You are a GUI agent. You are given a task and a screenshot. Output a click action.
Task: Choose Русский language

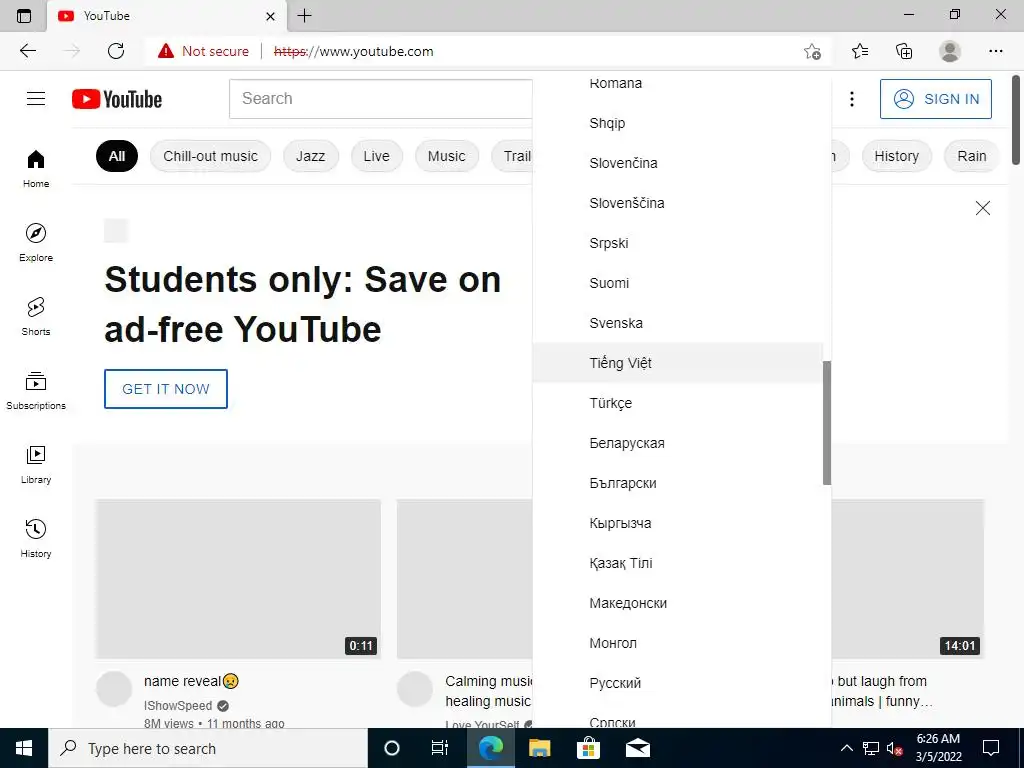[x=677, y=683]
